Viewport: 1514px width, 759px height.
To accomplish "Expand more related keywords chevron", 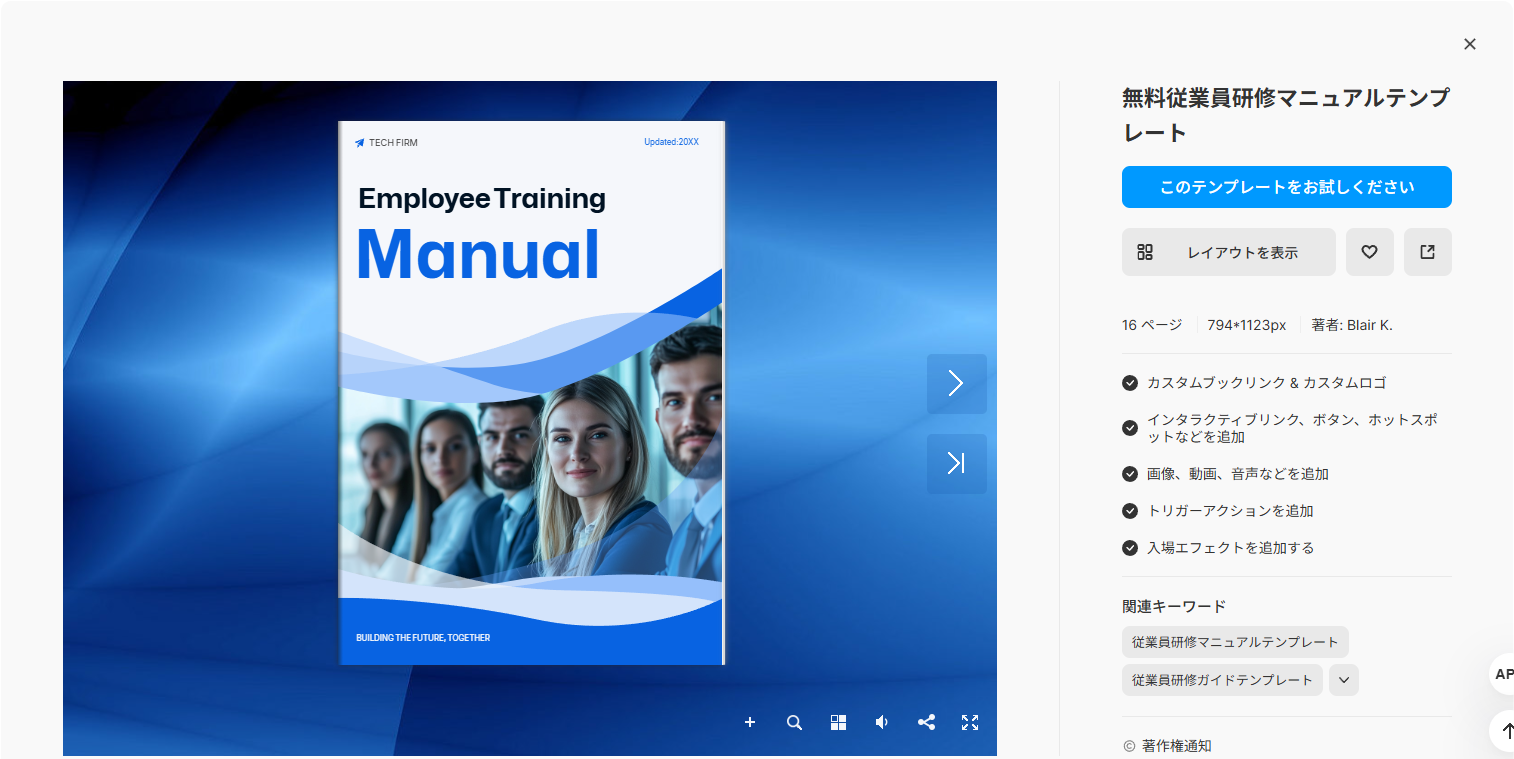I will [1344, 680].
